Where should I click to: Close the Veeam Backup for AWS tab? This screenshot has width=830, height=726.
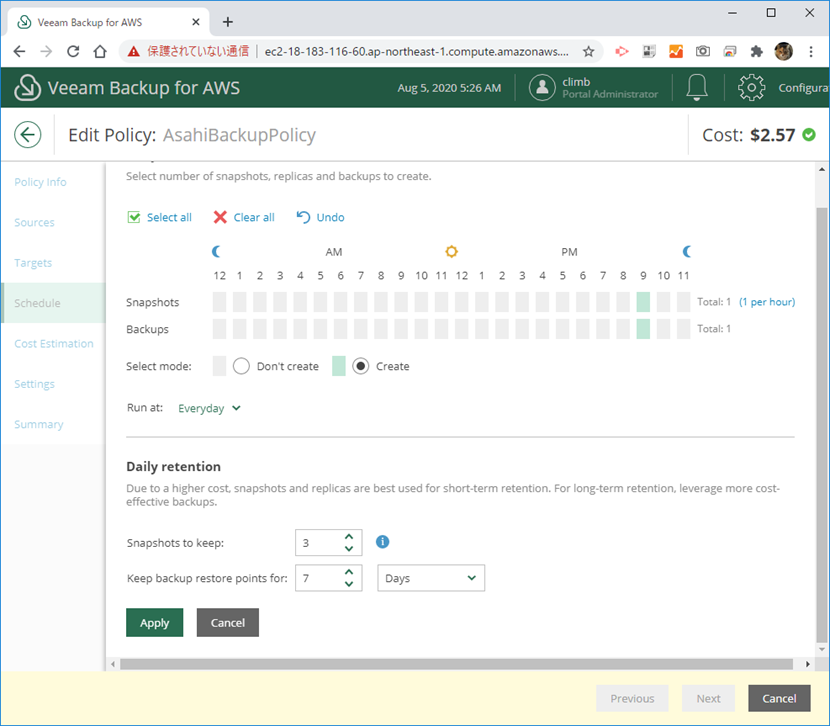195,22
